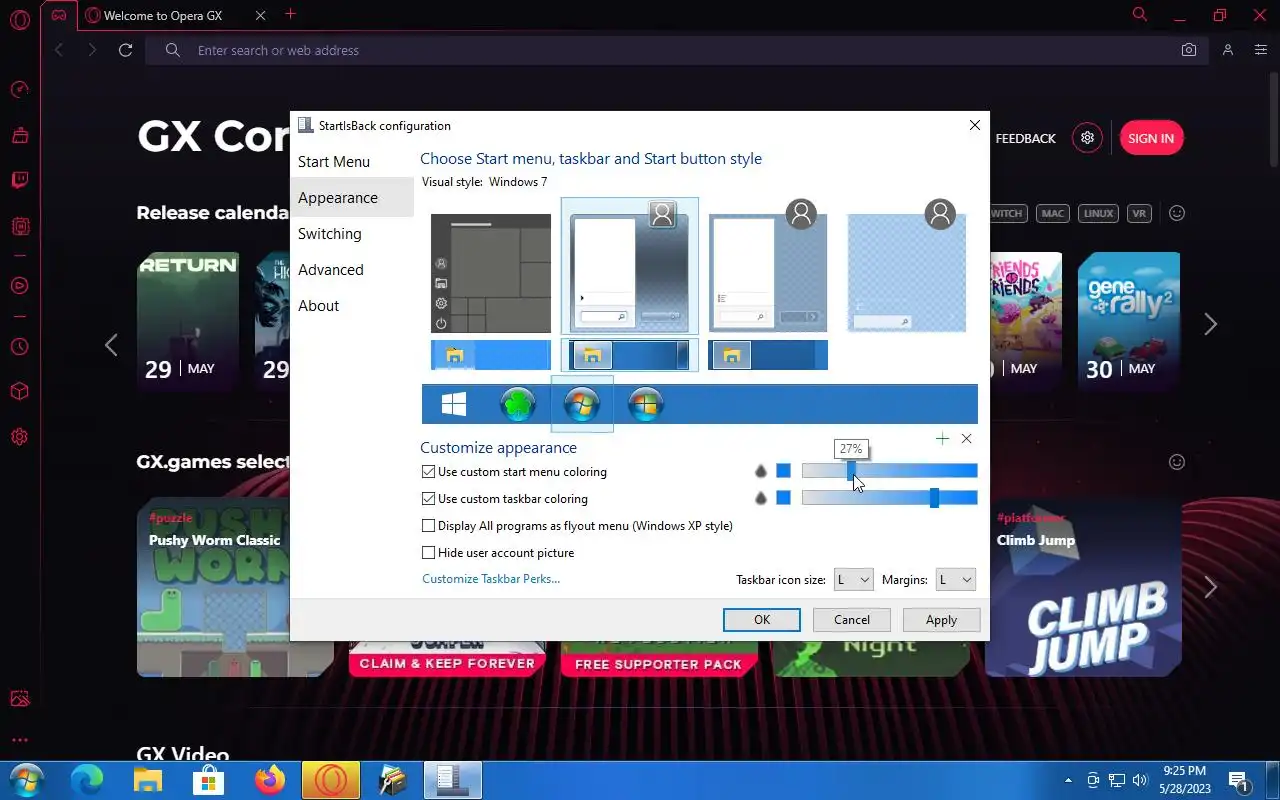The width and height of the screenshot is (1280, 800).
Task: Show next release calendar games arrow
Action: pyautogui.click(x=1211, y=324)
